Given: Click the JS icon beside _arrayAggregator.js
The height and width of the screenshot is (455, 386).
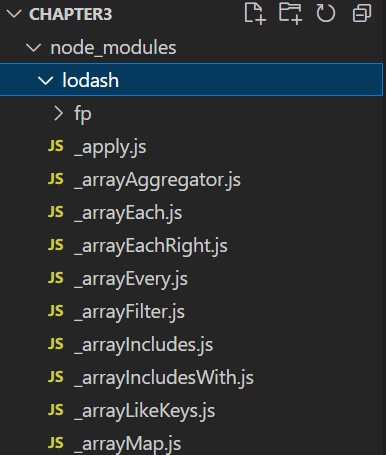Looking at the screenshot, I should coord(56,179).
